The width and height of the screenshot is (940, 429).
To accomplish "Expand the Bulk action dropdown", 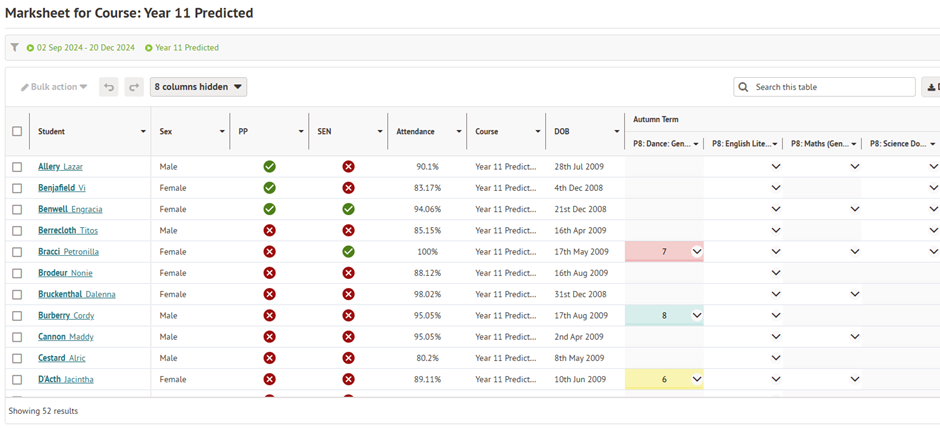I will [54, 87].
